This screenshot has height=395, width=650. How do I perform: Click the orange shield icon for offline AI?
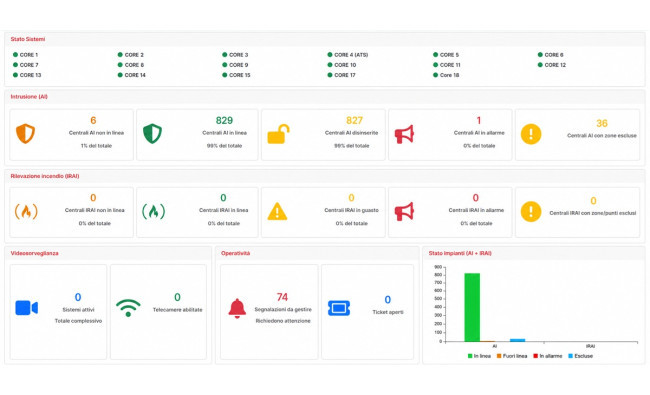click(25, 133)
